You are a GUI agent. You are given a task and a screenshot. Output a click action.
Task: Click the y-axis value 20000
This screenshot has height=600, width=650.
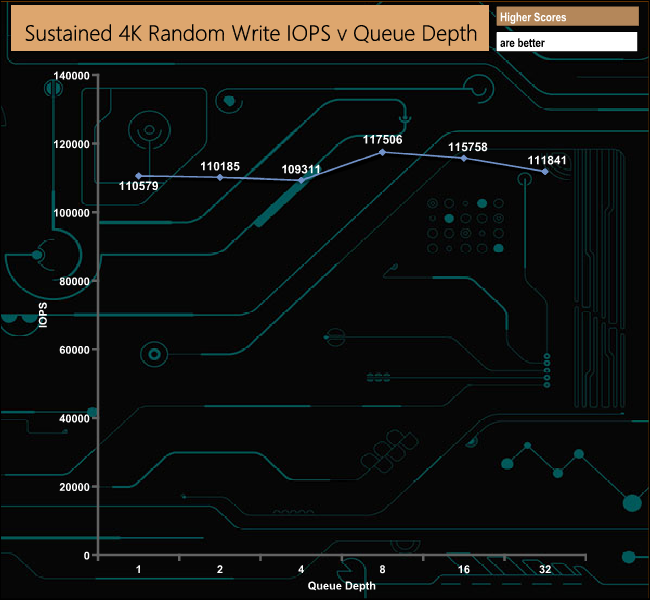[x=74, y=487]
